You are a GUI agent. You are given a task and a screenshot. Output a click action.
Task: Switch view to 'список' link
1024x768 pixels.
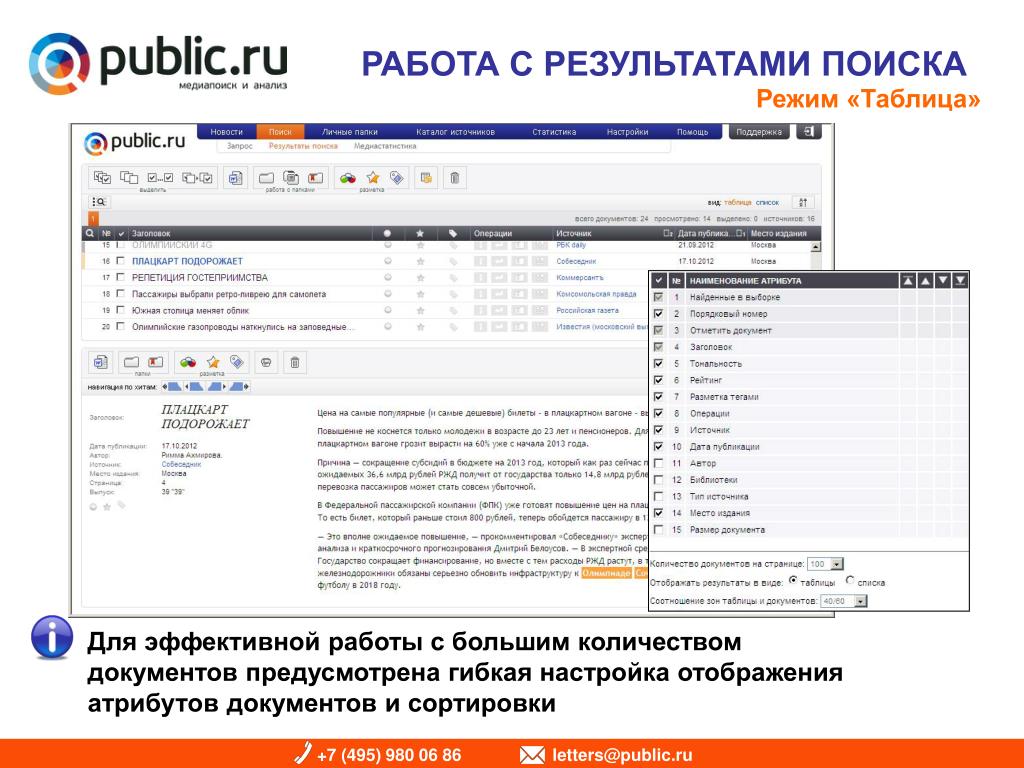pos(767,202)
